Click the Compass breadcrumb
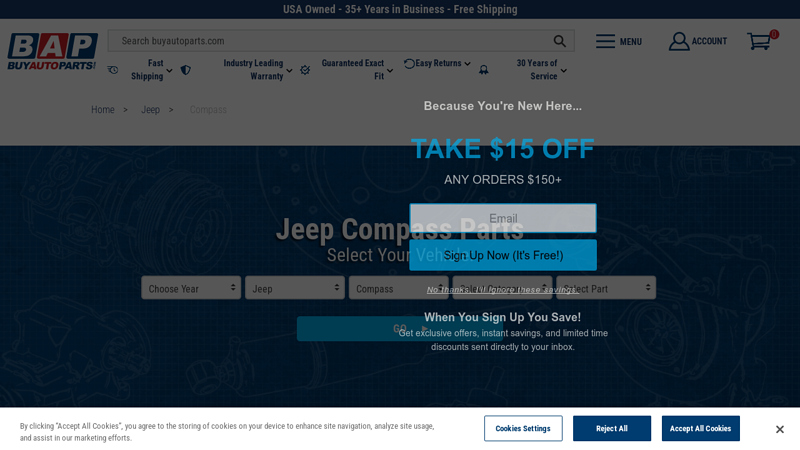The width and height of the screenshot is (800, 450). coord(208,110)
